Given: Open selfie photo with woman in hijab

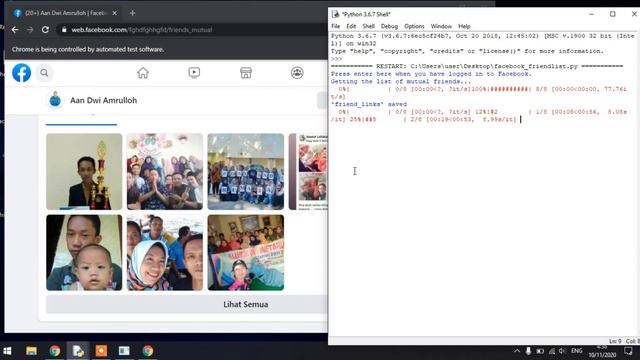Looking at the screenshot, I should [165, 253].
